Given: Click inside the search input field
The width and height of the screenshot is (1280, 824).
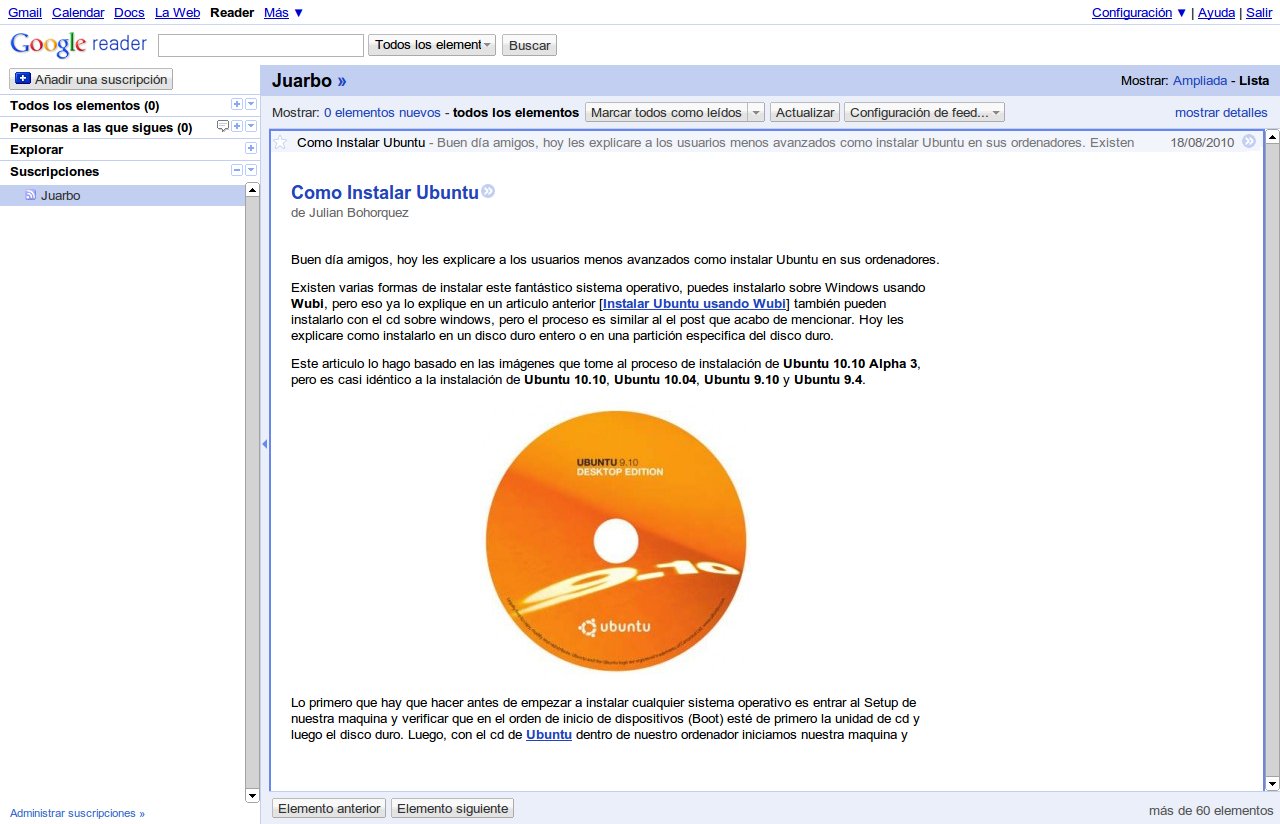Looking at the screenshot, I should (261, 45).
